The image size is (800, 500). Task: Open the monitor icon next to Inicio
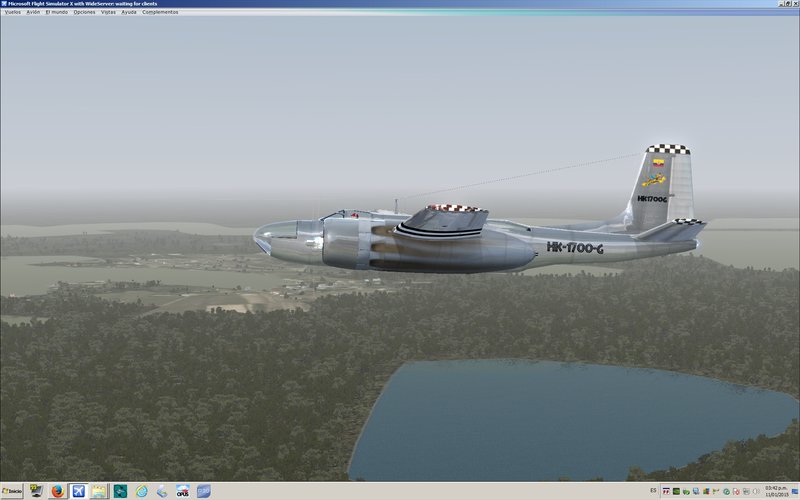click(x=36, y=491)
